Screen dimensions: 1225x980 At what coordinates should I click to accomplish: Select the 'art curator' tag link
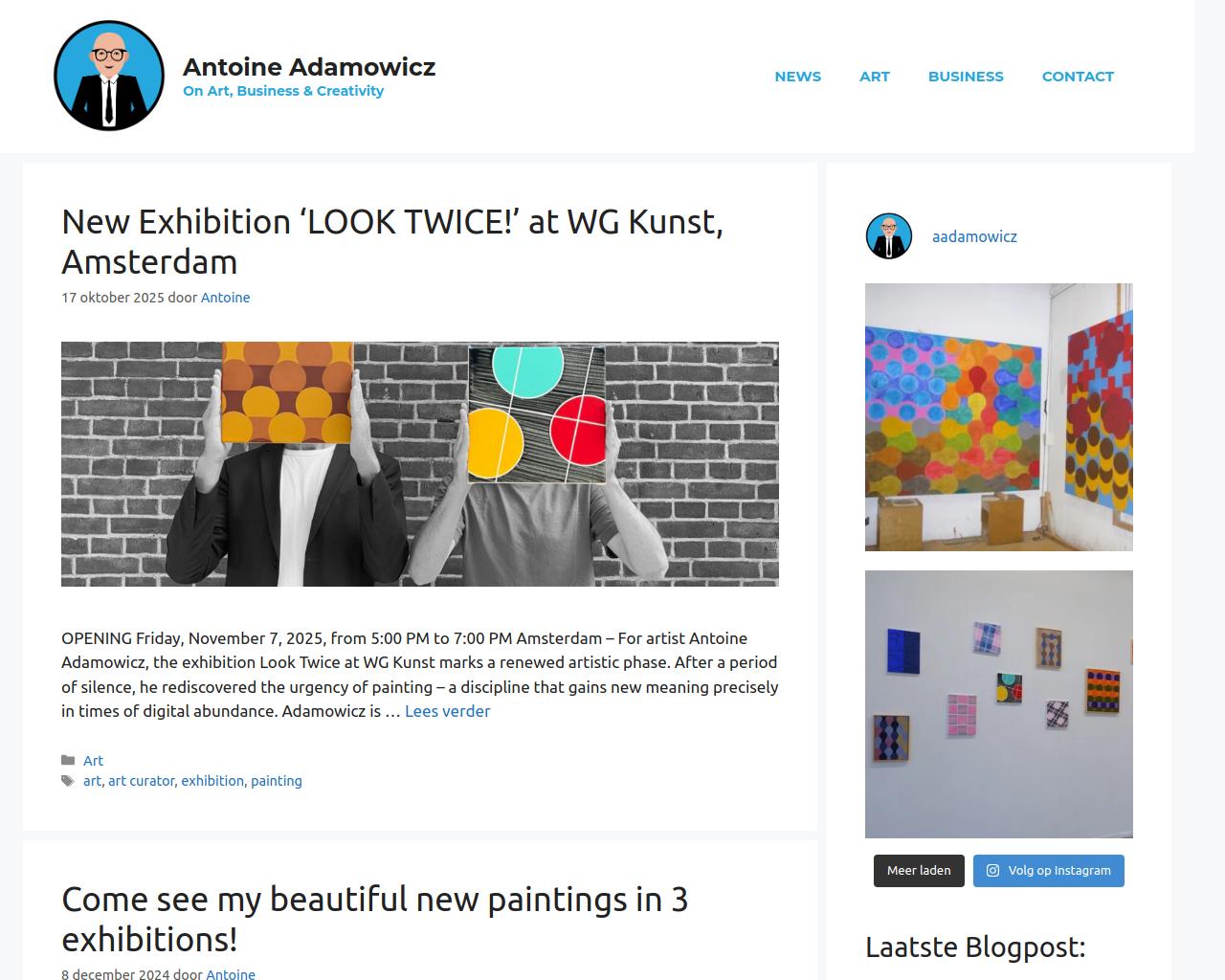pos(142,781)
